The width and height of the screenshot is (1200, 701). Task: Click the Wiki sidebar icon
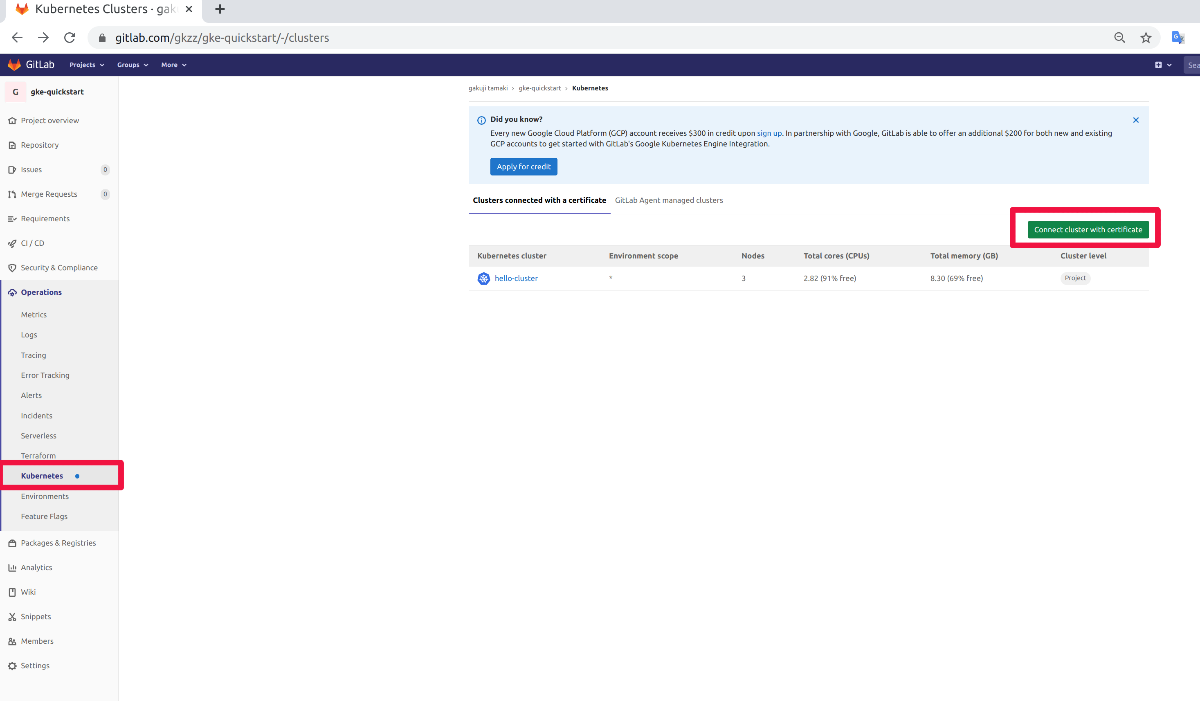pyautogui.click(x=12, y=592)
